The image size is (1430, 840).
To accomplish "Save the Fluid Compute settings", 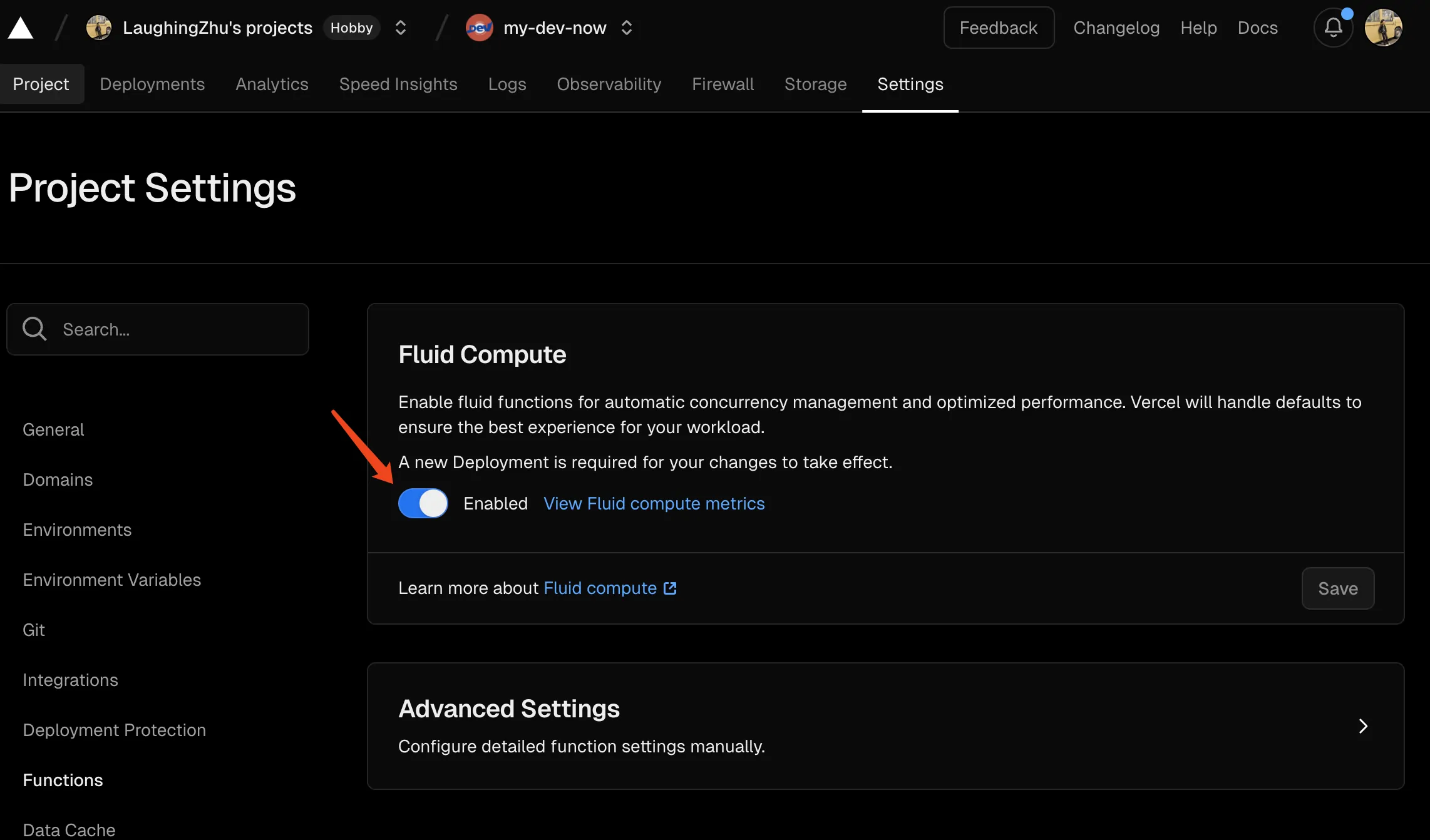I will click(x=1338, y=588).
